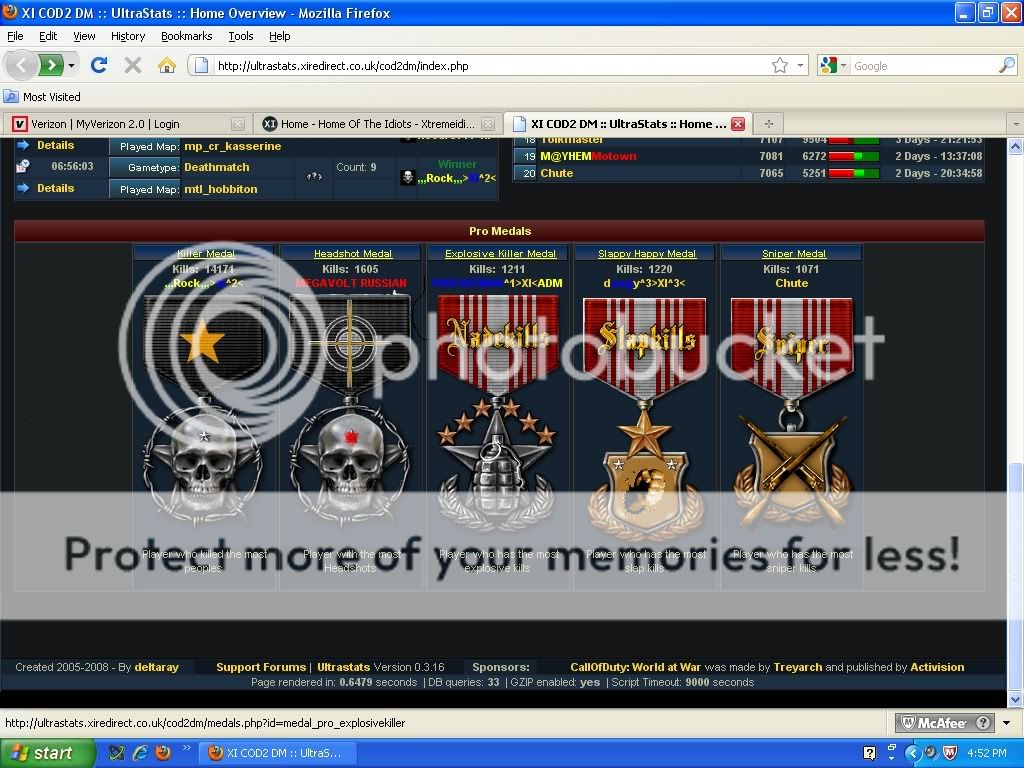Image resolution: width=1024 pixels, height=768 pixels.
Task: Click the address bar URL field
Action: point(480,65)
